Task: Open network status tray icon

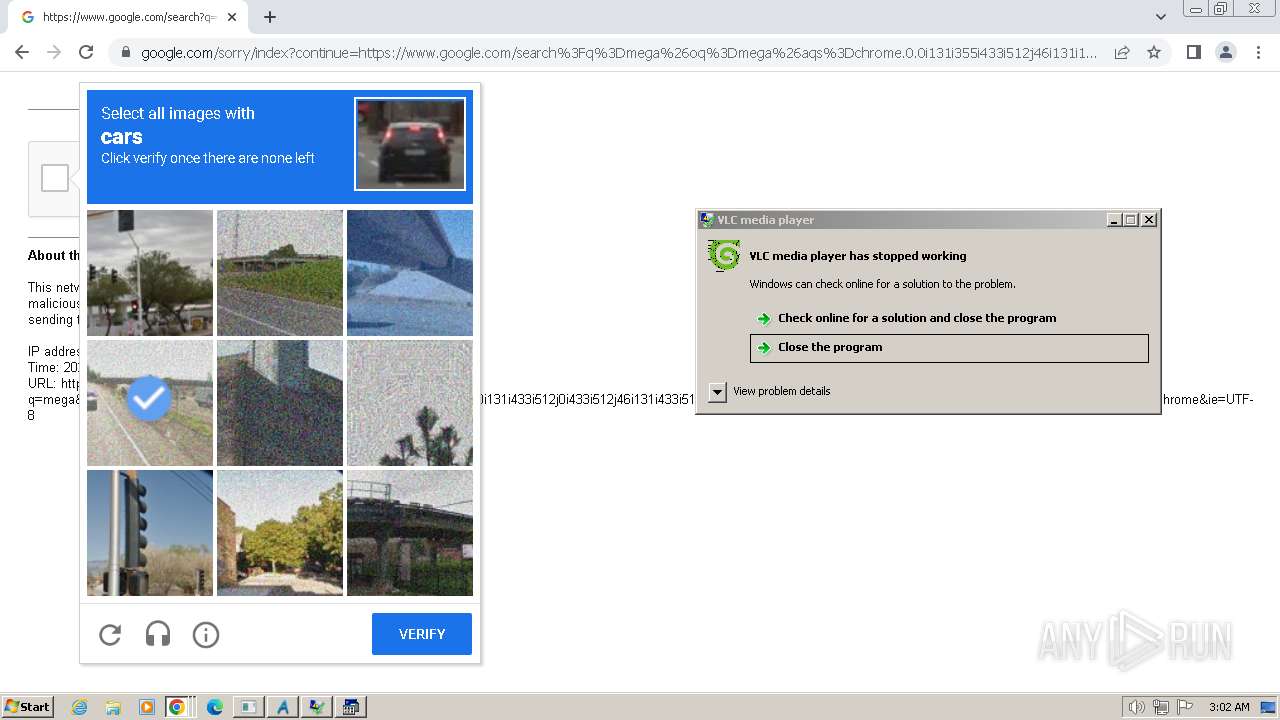Action: tap(1160, 707)
